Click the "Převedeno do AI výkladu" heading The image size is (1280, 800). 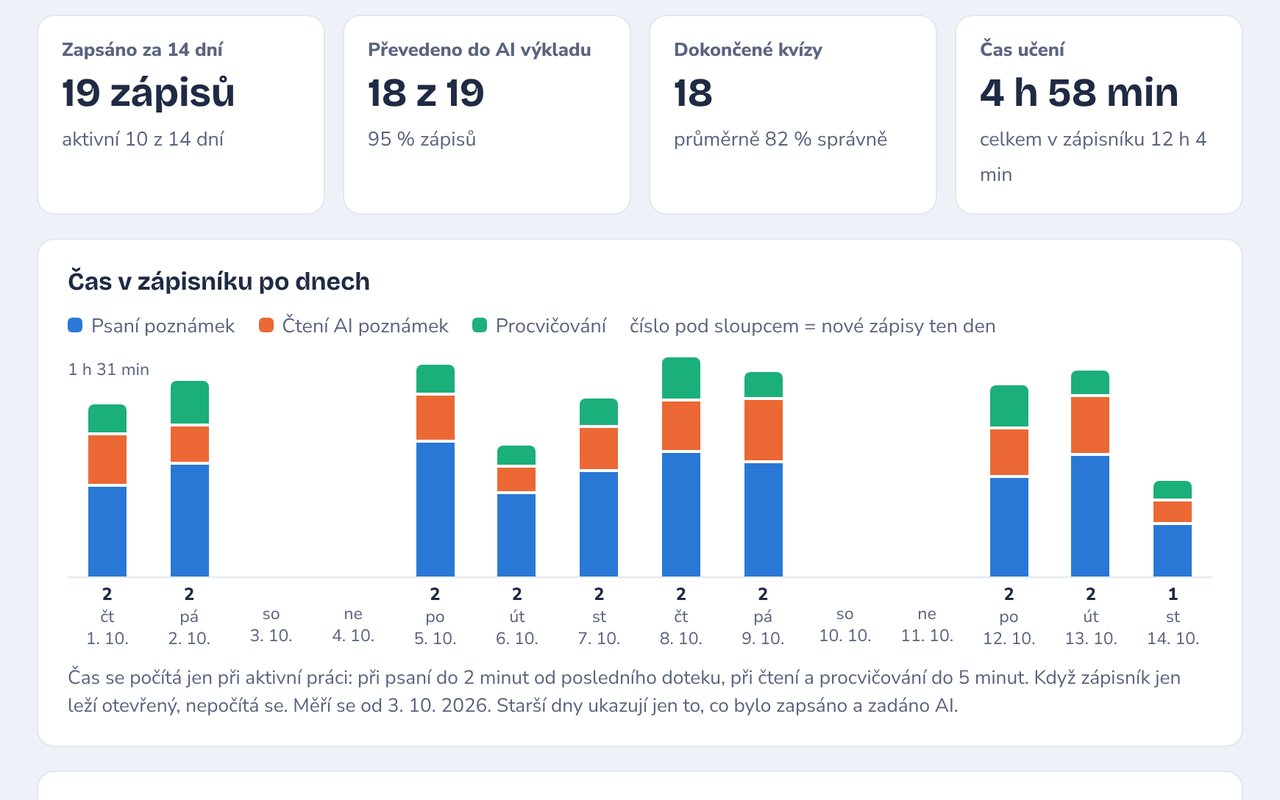[x=479, y=49]
